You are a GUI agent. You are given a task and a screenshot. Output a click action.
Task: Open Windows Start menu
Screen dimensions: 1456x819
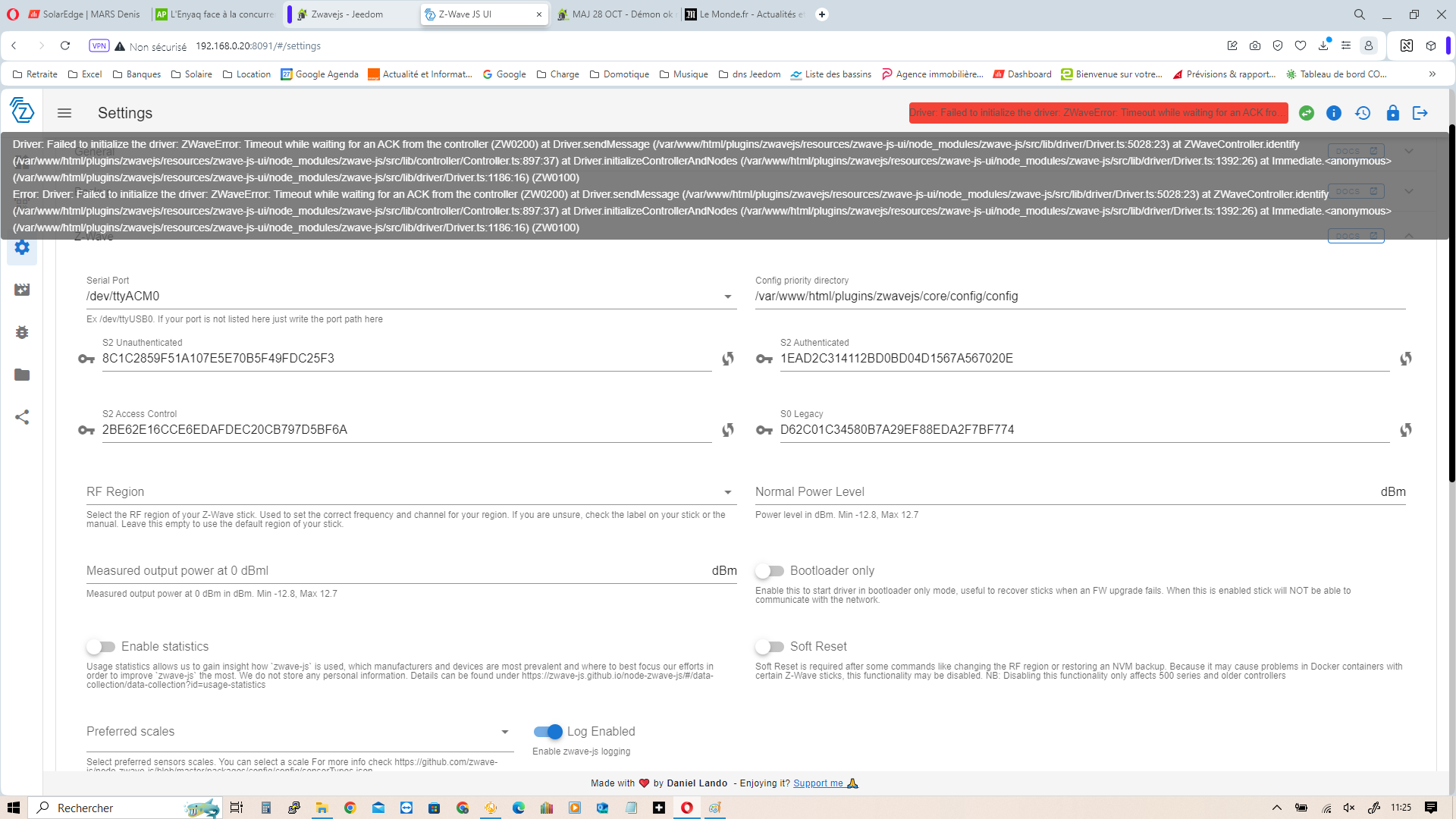[x=13, y=808]
